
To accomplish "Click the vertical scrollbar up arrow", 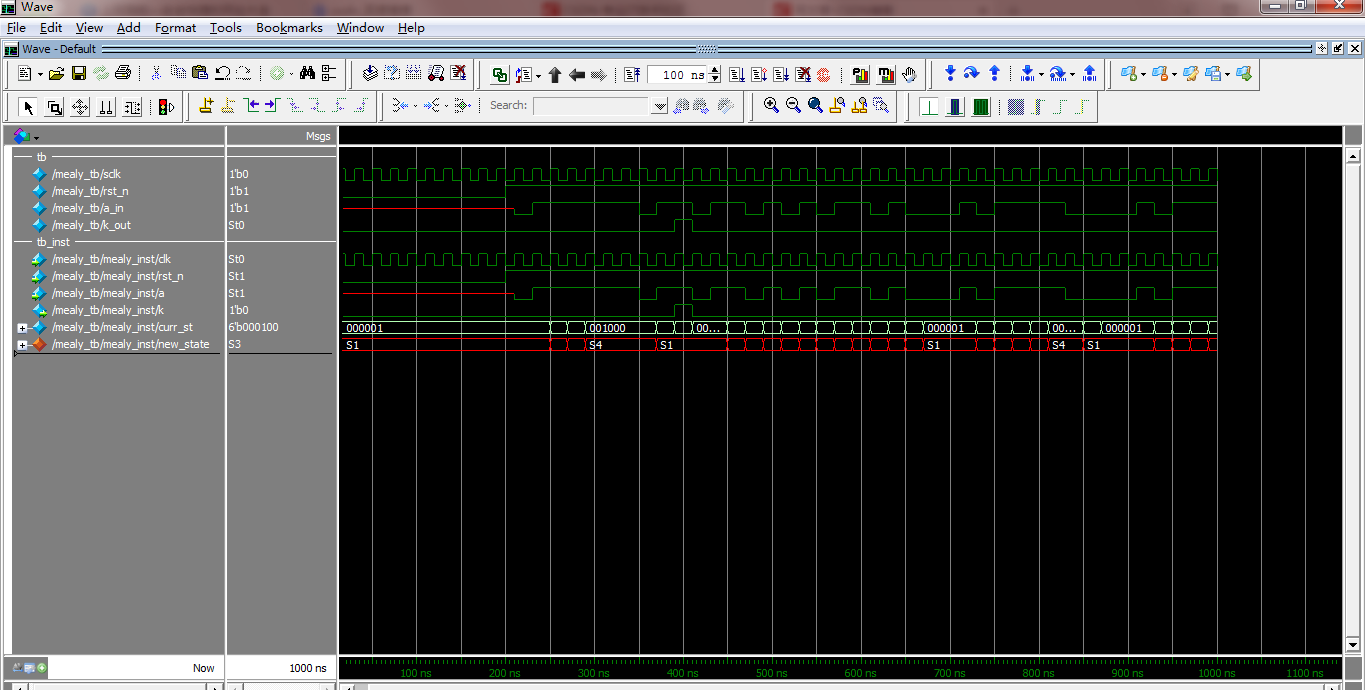I will click(x=1353, y=155).
